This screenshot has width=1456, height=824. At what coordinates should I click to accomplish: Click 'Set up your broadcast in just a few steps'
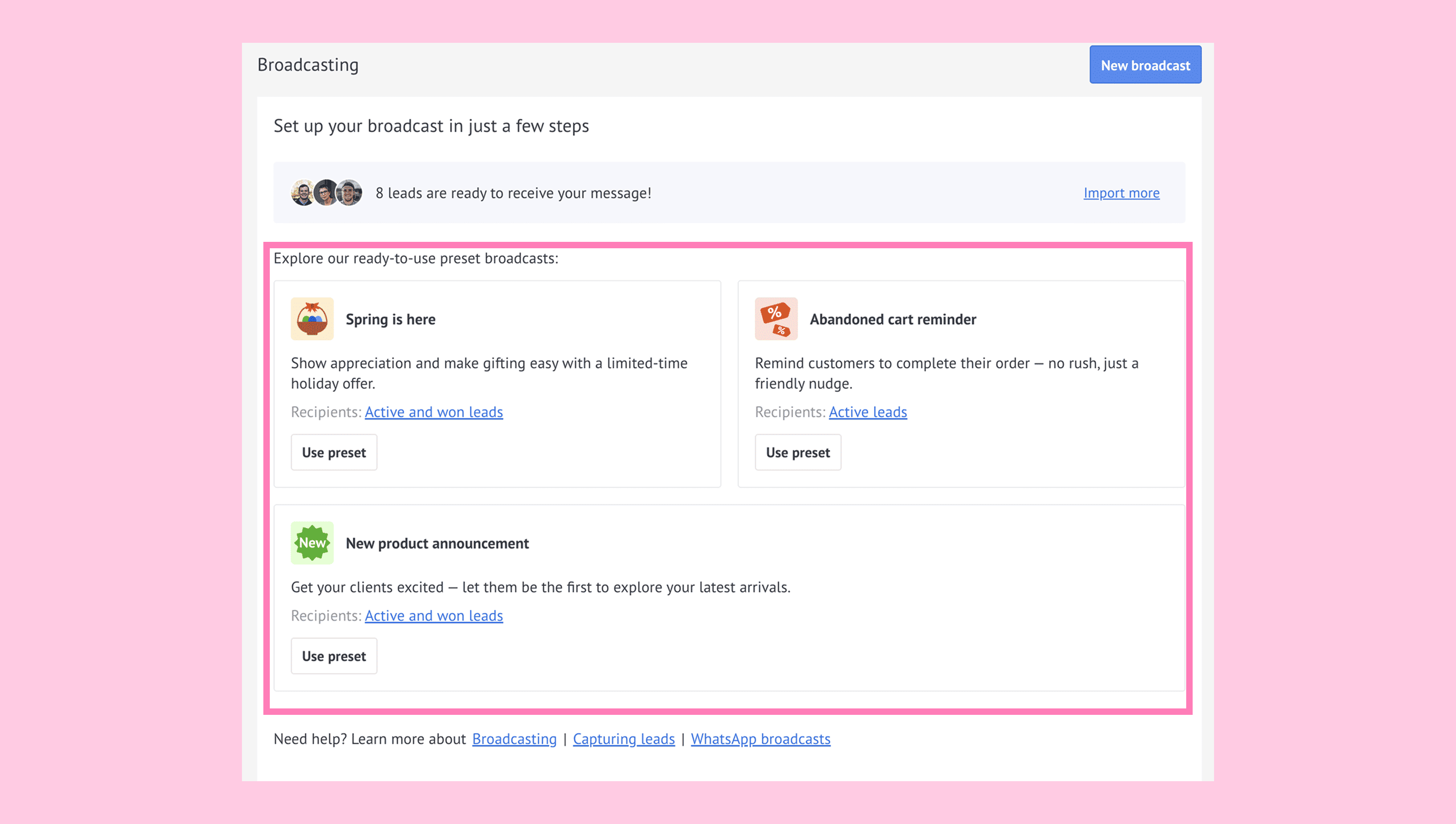(431, 126)
